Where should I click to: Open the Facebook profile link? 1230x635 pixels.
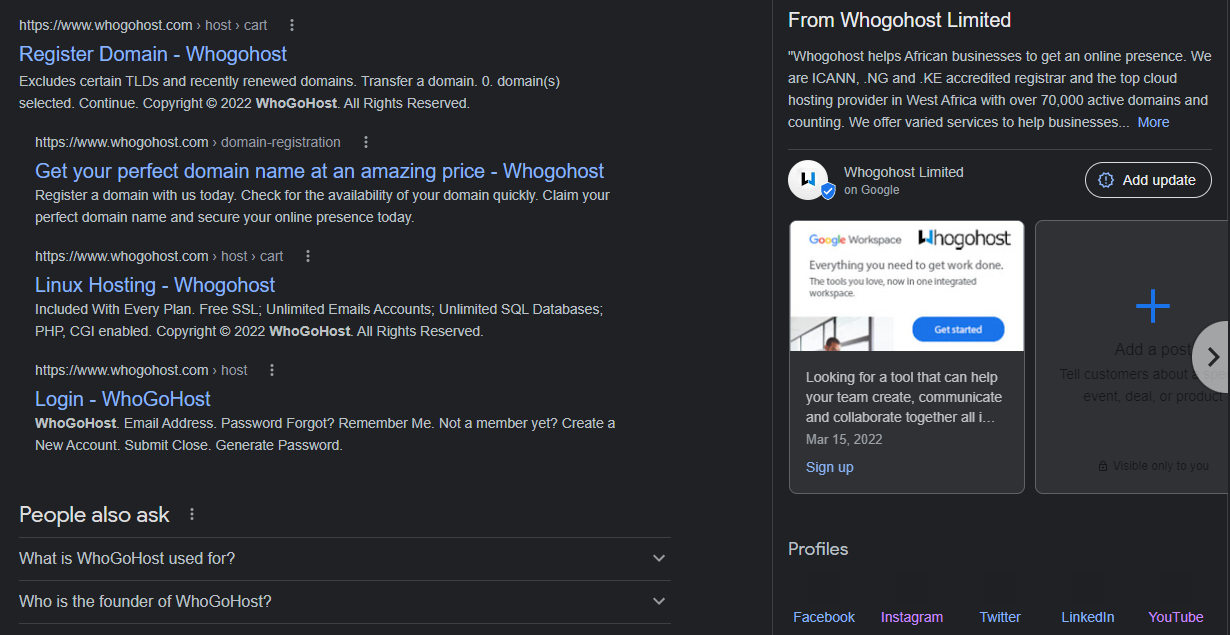tap(824, 617)
